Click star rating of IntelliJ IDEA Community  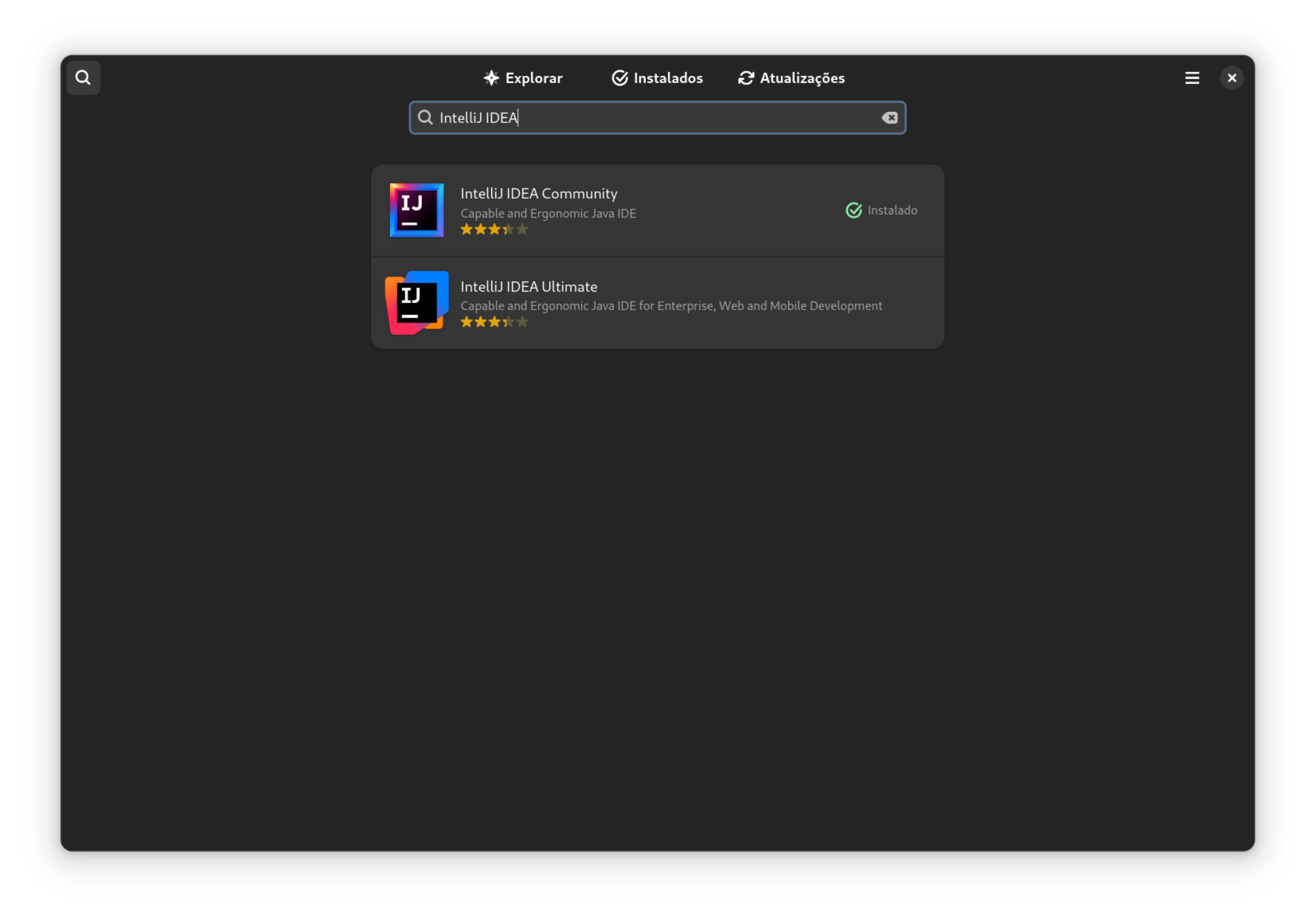pos(494,229)
